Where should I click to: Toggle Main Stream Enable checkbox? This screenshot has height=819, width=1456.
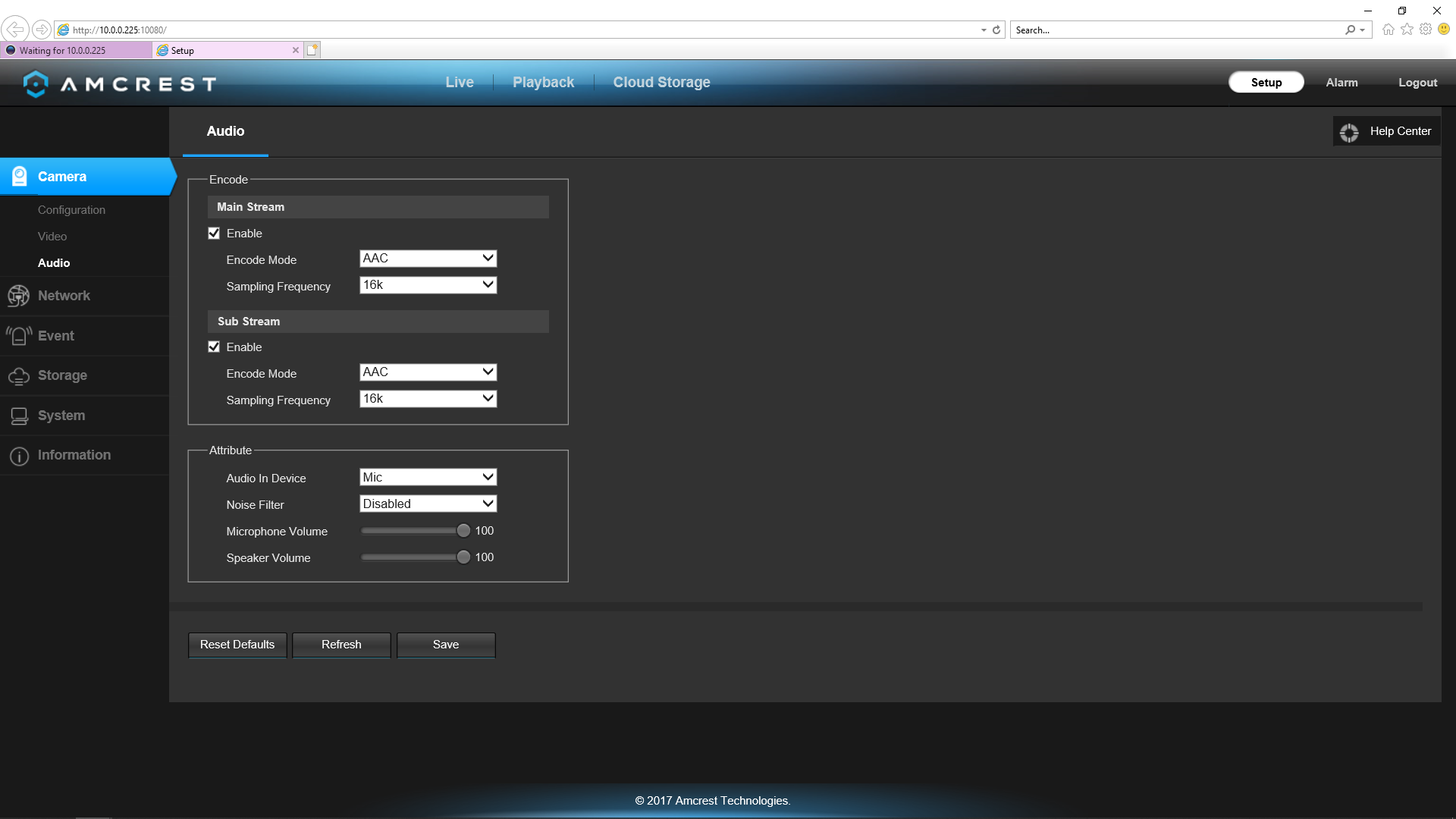tap(214, 234)
